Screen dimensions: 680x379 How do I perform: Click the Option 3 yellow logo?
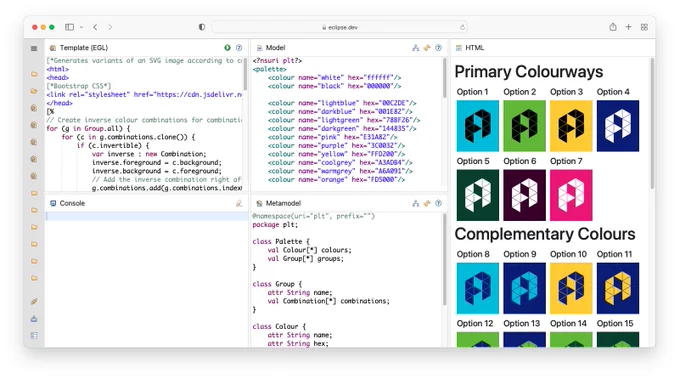(x=571, y=126)
